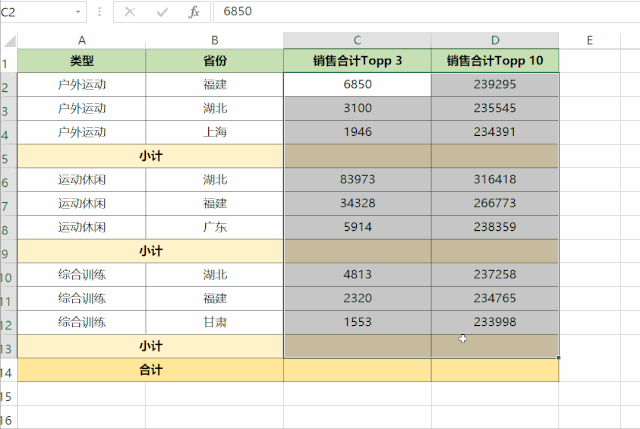Screen dimensions: 640x429
Task: Select column E header
Action: (x=589, y=40)
